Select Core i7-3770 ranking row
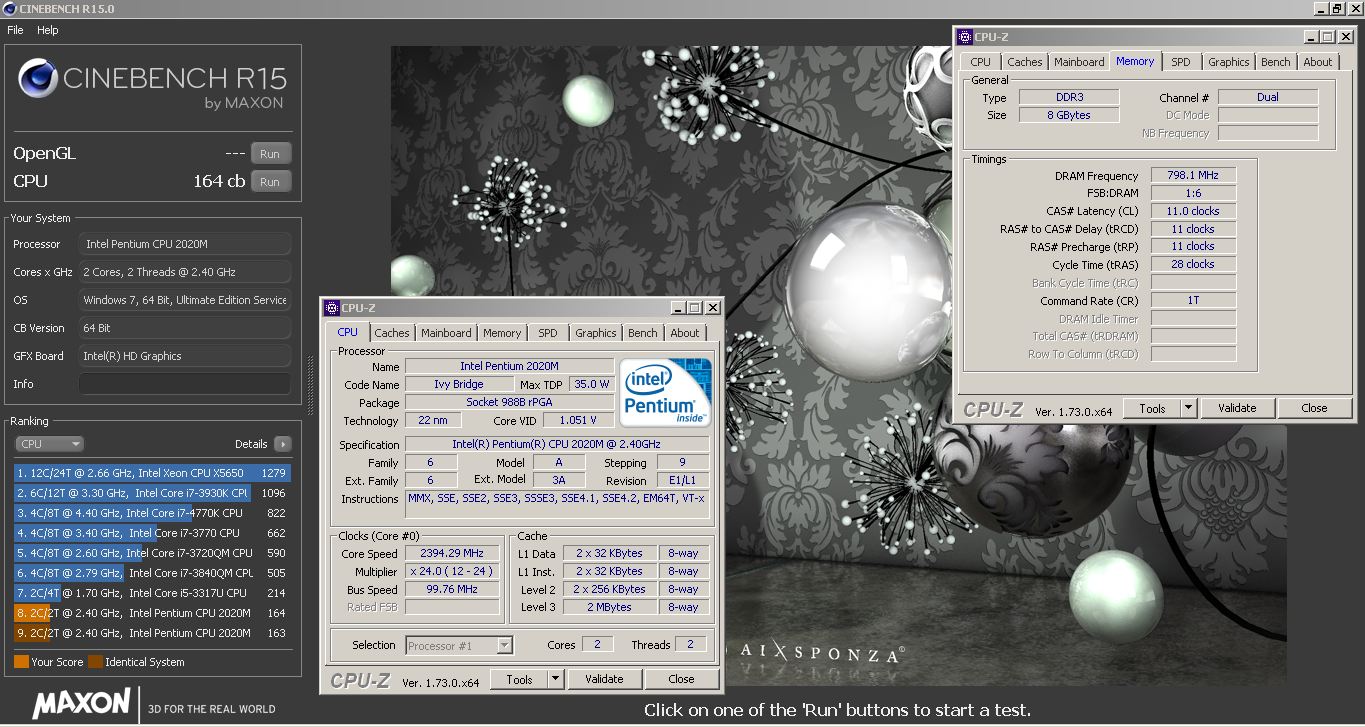Screen dimensions: 1365x727 [x=152, y=533]
